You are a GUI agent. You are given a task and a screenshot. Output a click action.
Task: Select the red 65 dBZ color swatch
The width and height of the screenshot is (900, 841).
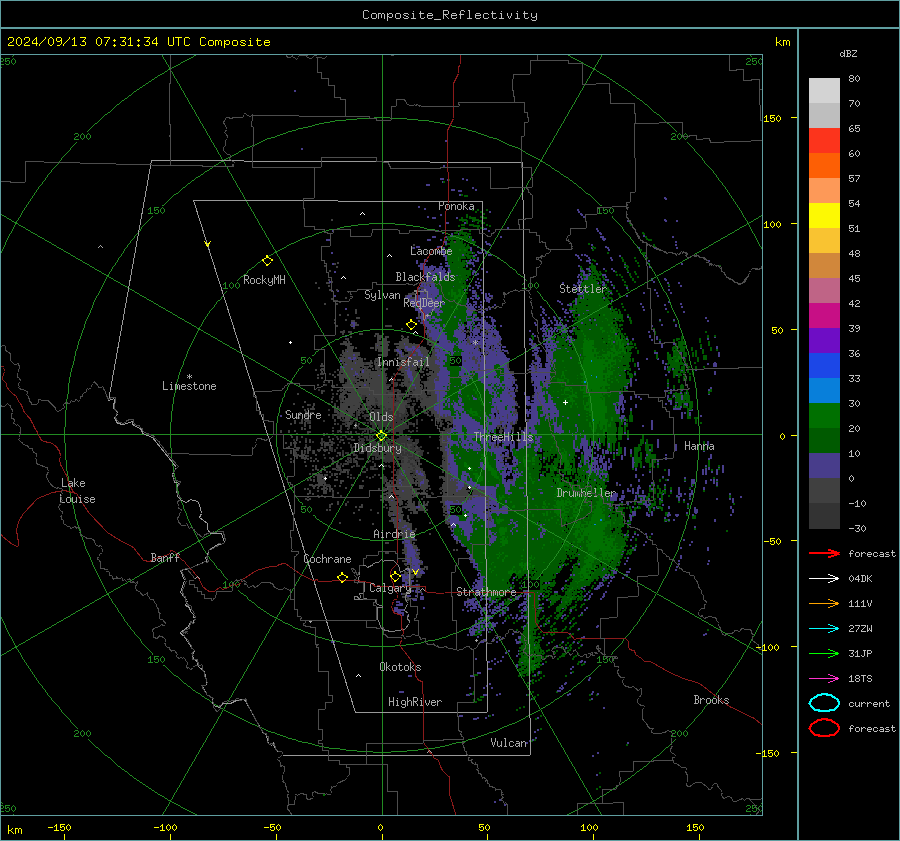[x=824, y=141]
